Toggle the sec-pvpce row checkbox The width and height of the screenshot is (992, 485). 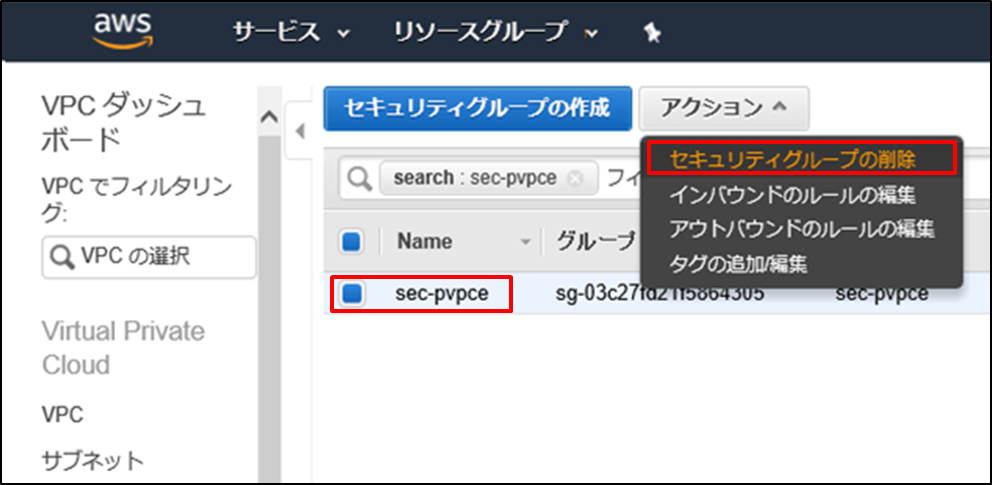click(352, 294)
